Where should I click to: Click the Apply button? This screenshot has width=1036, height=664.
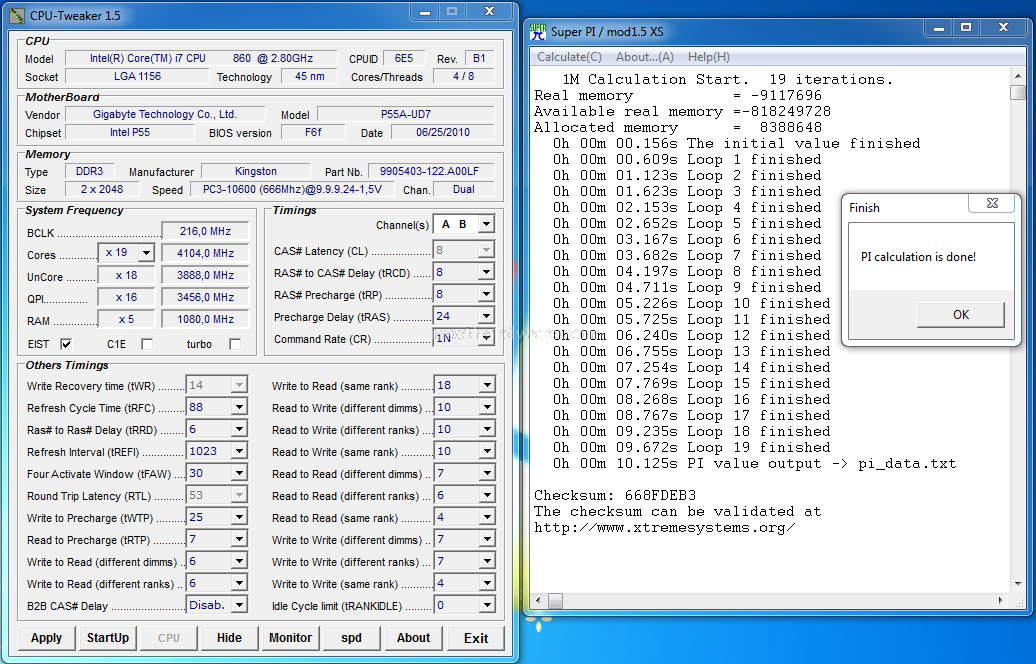coord(46,638)
